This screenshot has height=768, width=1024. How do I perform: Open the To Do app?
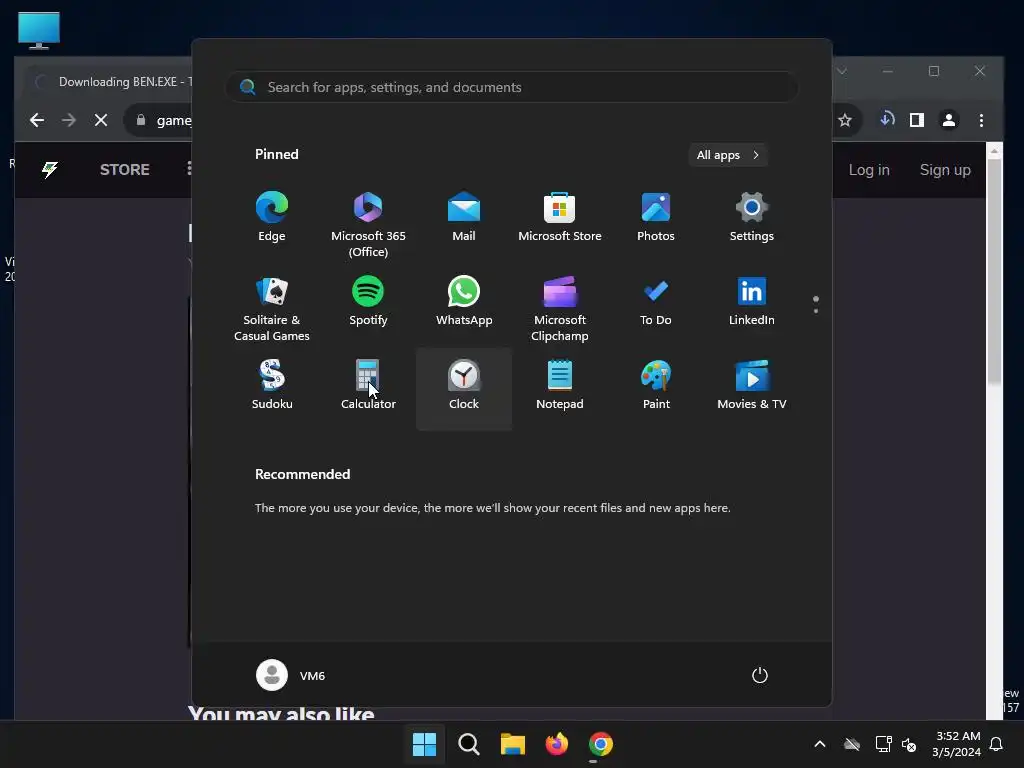click(656, 302)
